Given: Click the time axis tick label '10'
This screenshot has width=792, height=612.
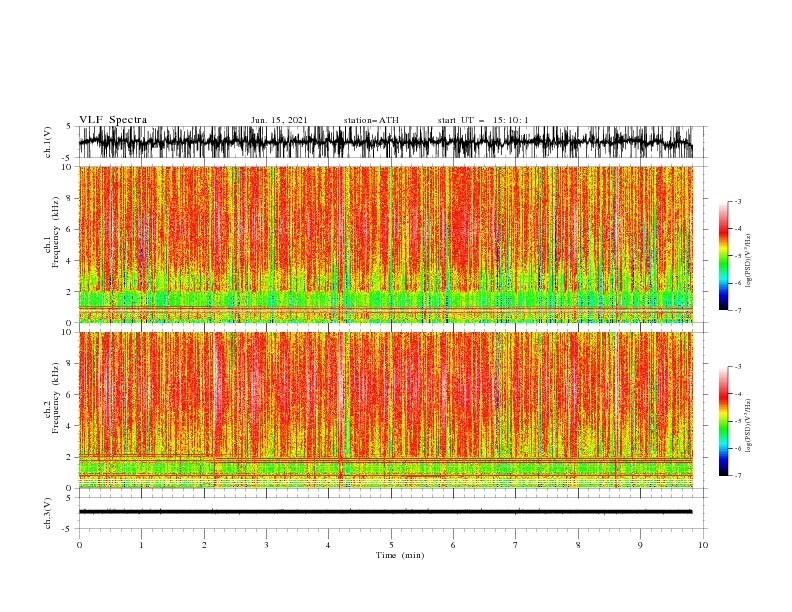Looking at the screenshot, I should pos(703,545).
